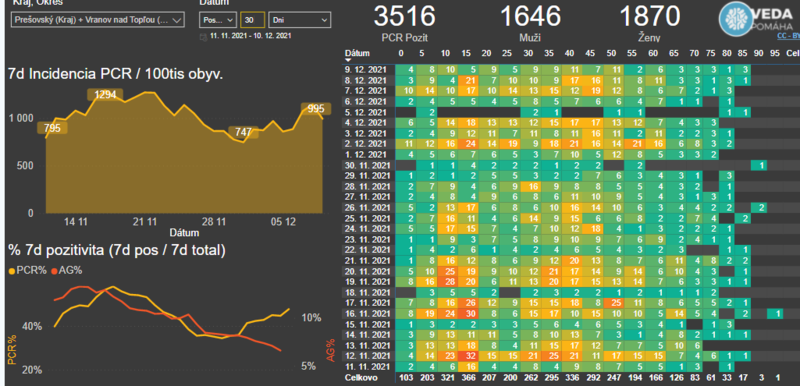Click the 05 12 x-axis tick label
This screenshot has height=386, width=800.
tap(283, 222)
